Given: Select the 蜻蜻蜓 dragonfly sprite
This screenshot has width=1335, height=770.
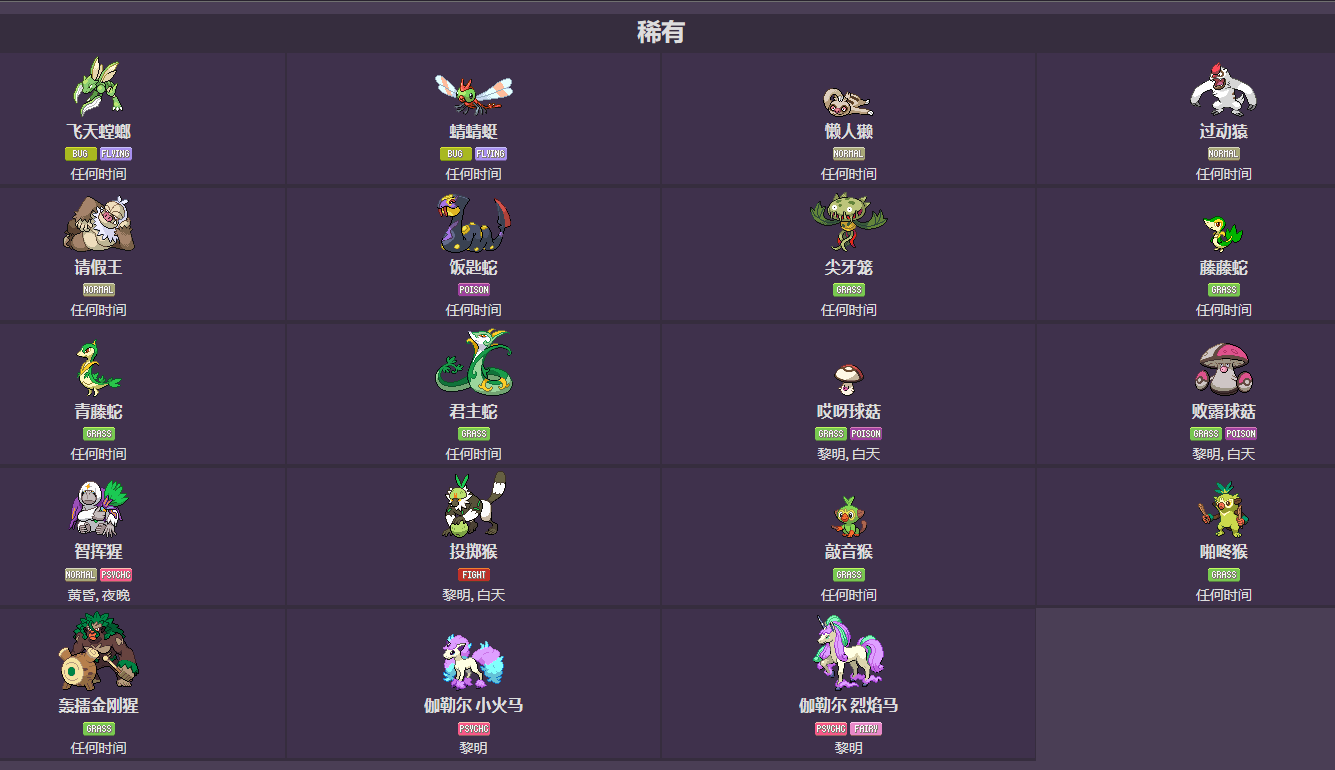Looking at the screenshot, I should pos(473,93).
